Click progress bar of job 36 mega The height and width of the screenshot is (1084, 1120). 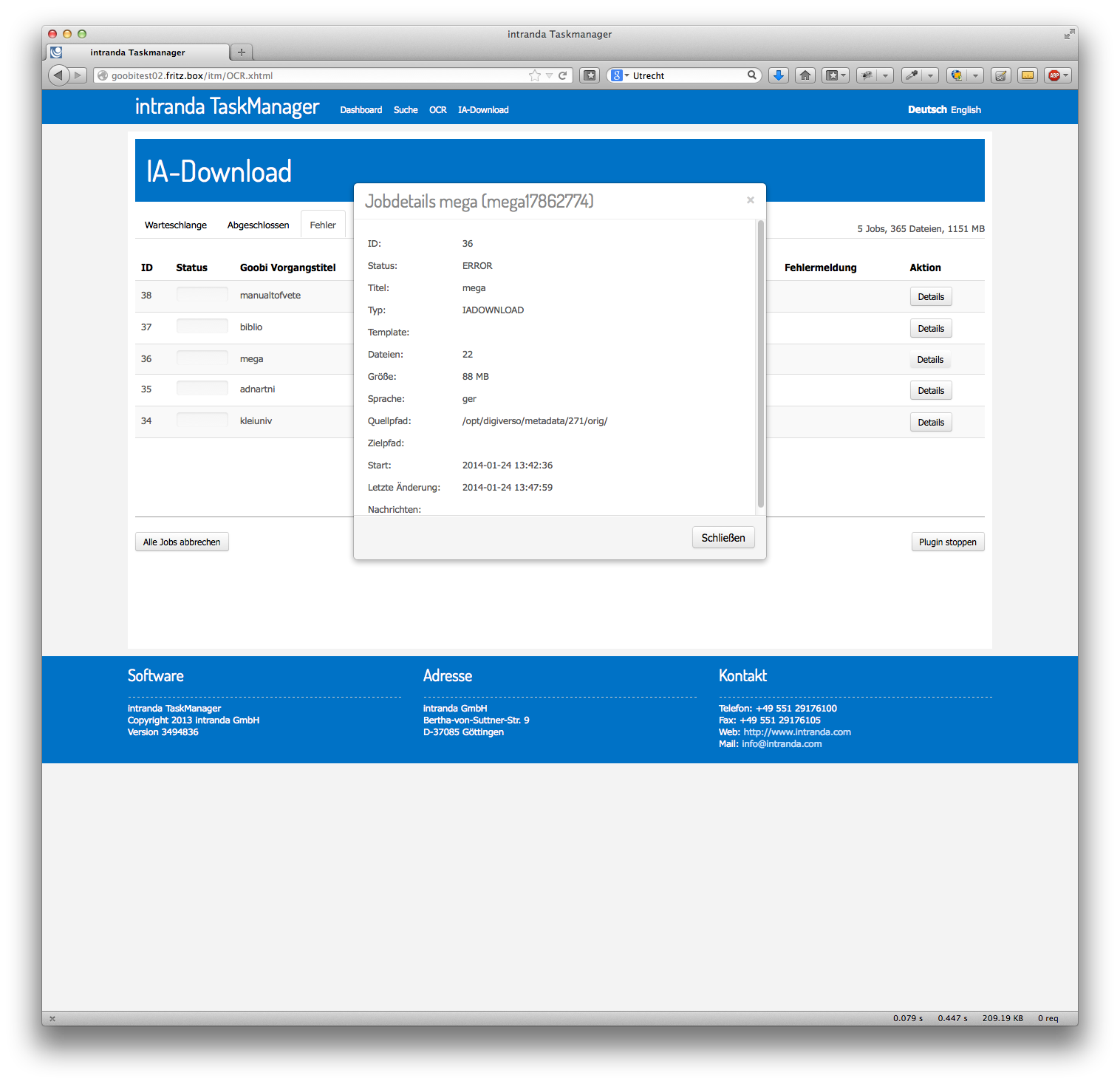202,358
